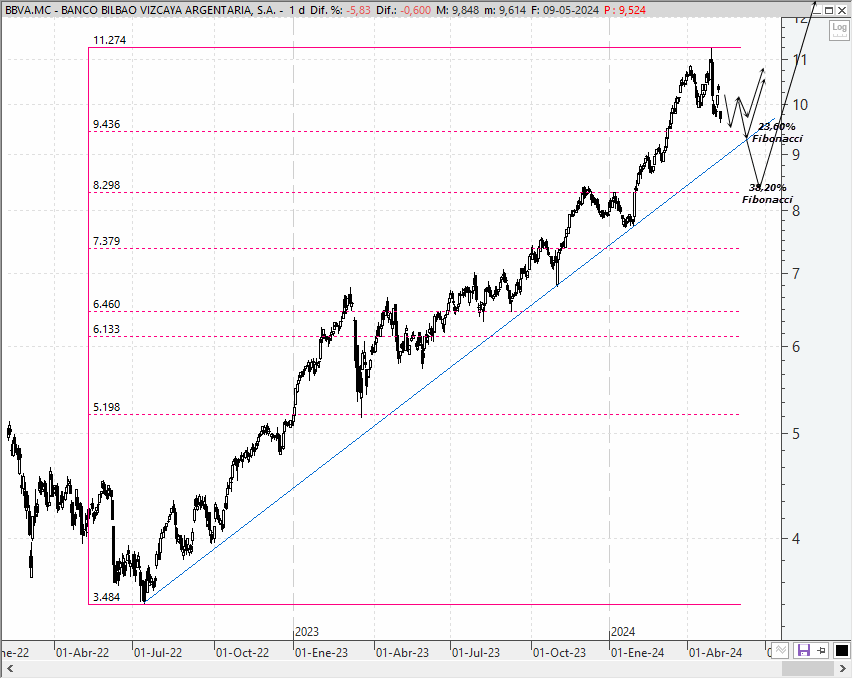
Task: Click the closing price P: 9,524
Action: tap(625, 10)
